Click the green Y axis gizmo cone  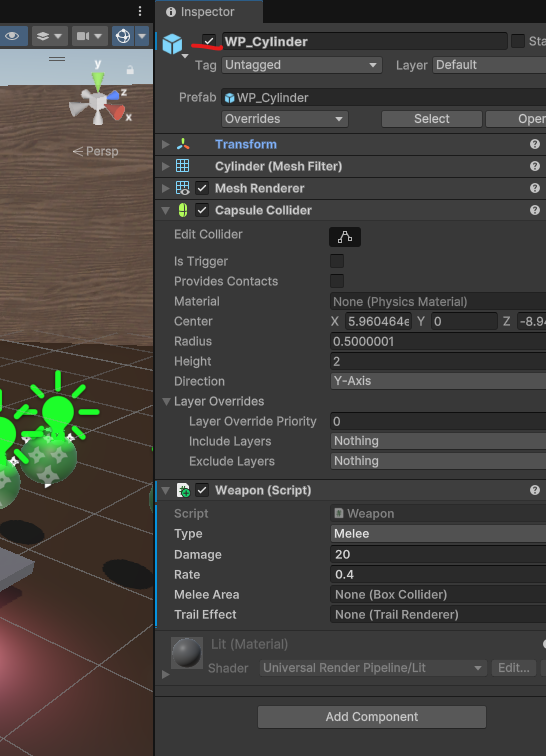click(98, 81)
